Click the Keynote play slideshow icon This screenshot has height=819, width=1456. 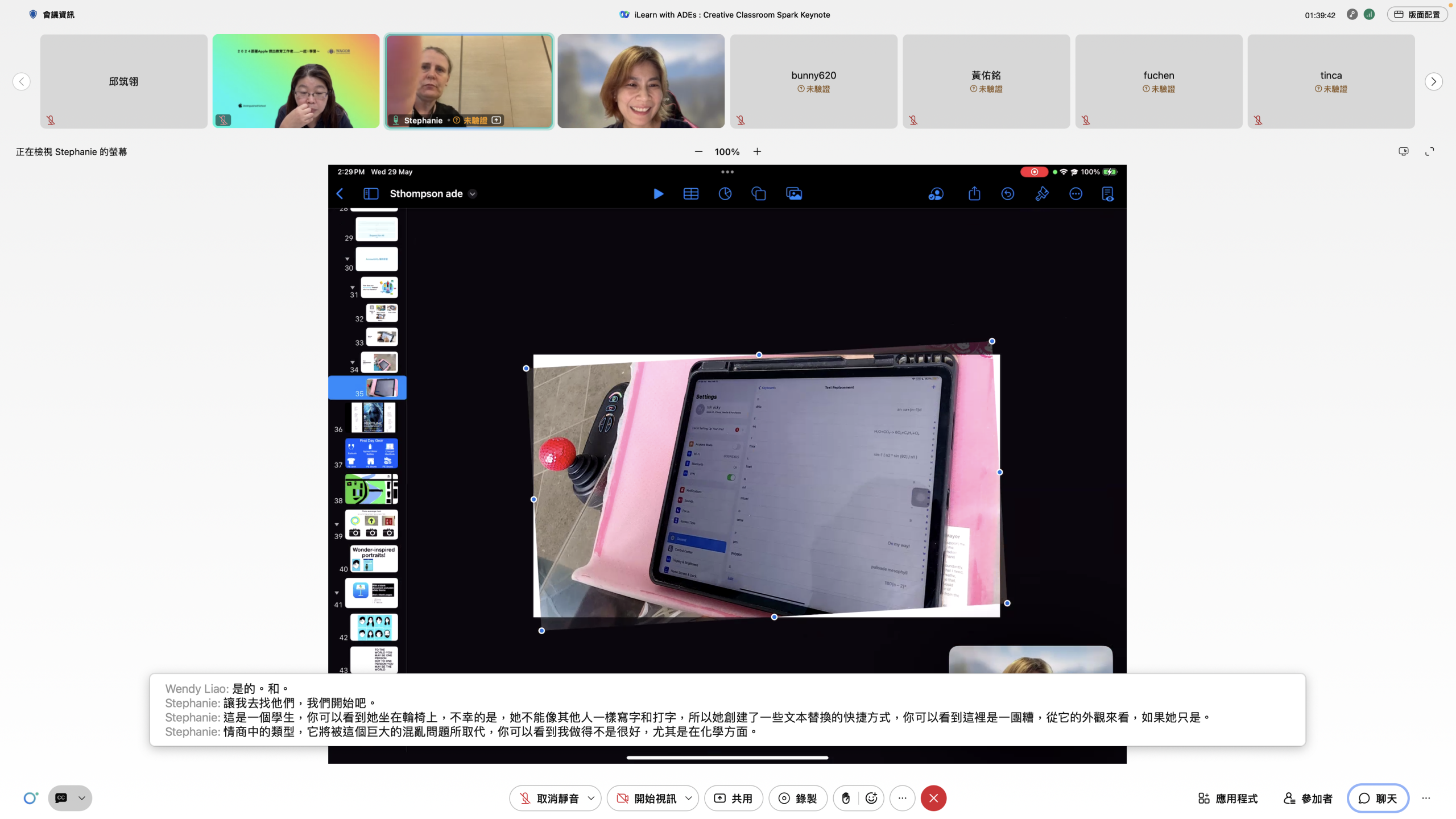pyautogui.click(x=658, y=194)
